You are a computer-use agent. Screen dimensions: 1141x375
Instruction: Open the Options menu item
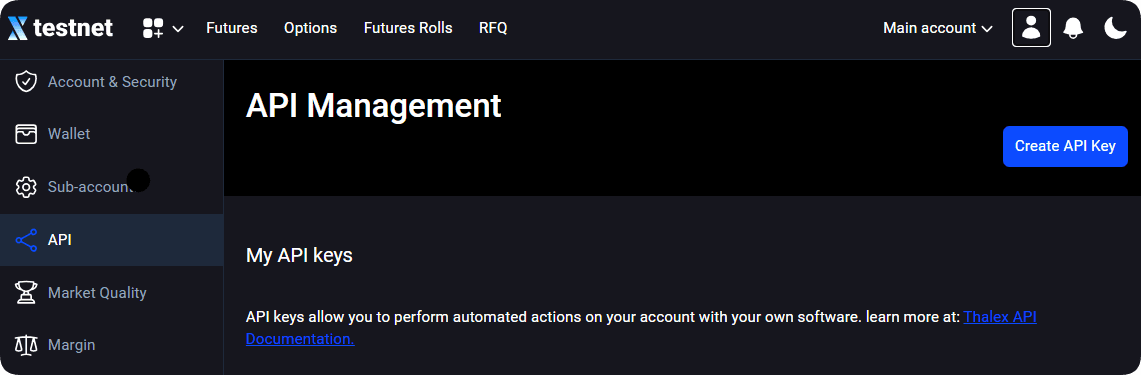pyautogui.click(x=311, y=28)
